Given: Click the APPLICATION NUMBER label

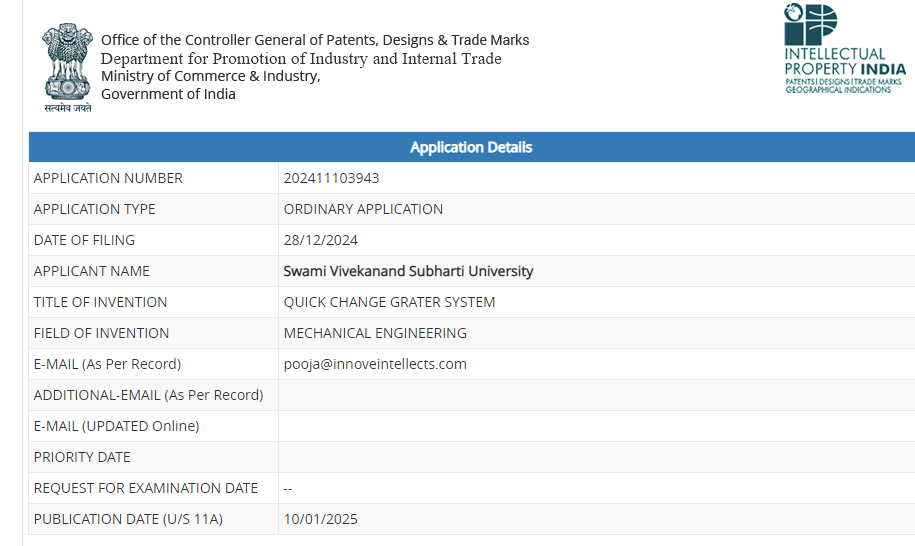Looking at the screenshot, I should point(108,178).
